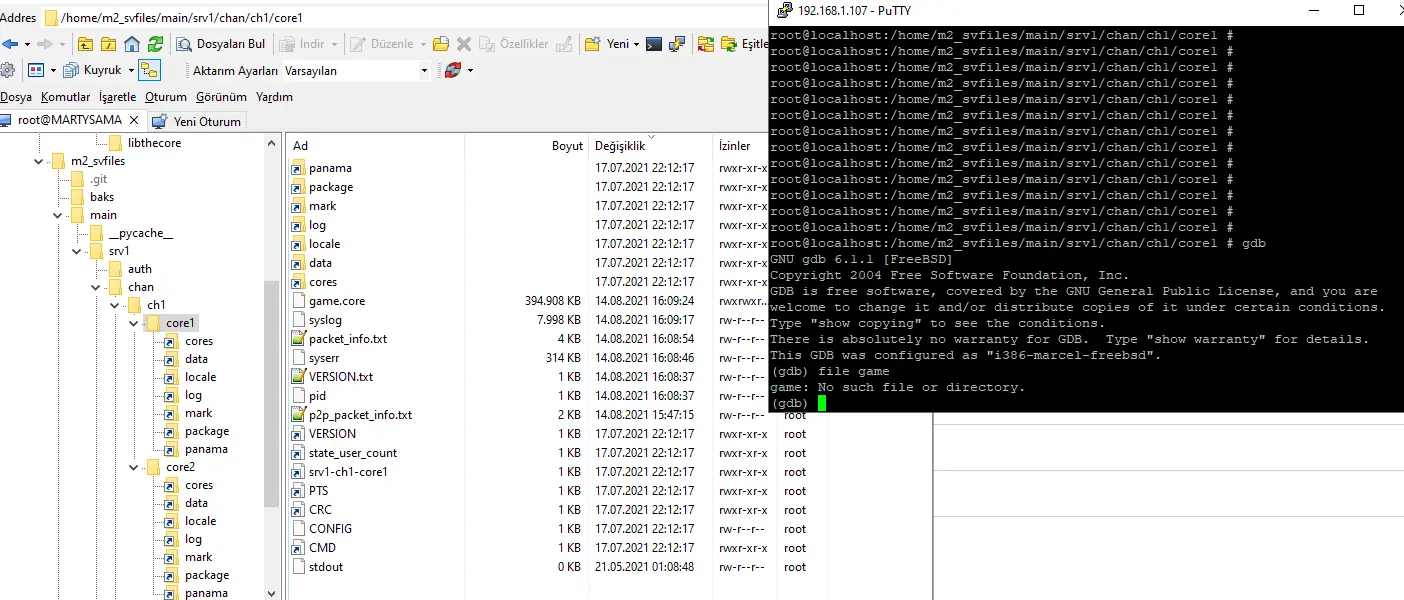1404x600 pixels.
Task: Select the CONFIG file
Action: [x=330, y=529]
